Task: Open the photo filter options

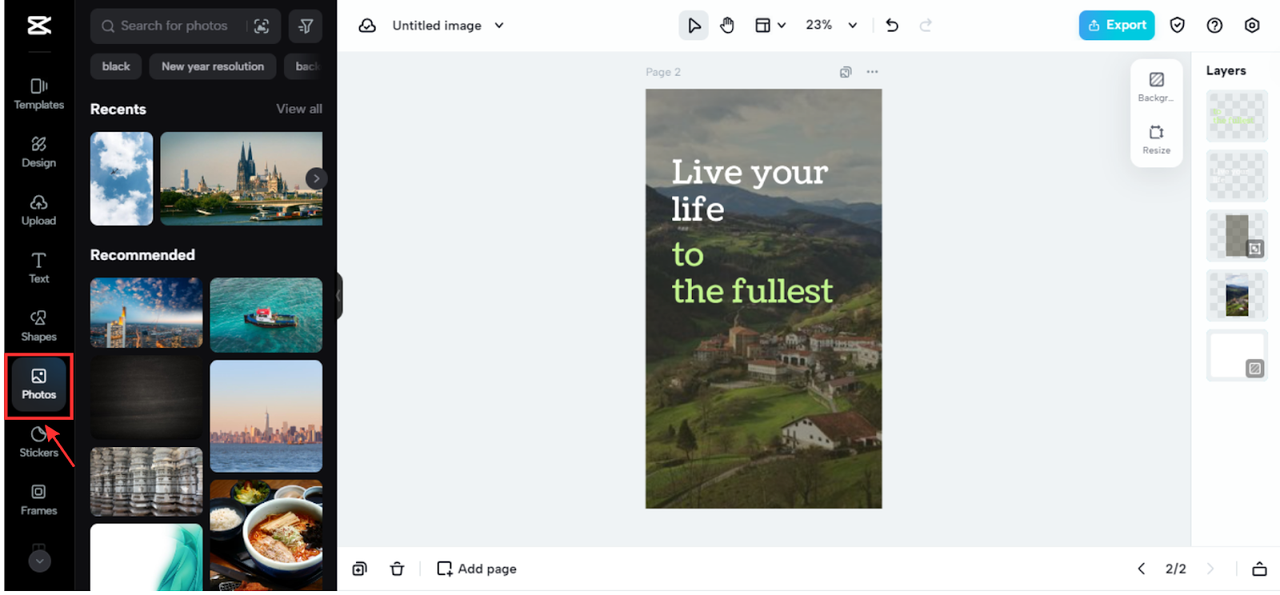Action: 305,26
